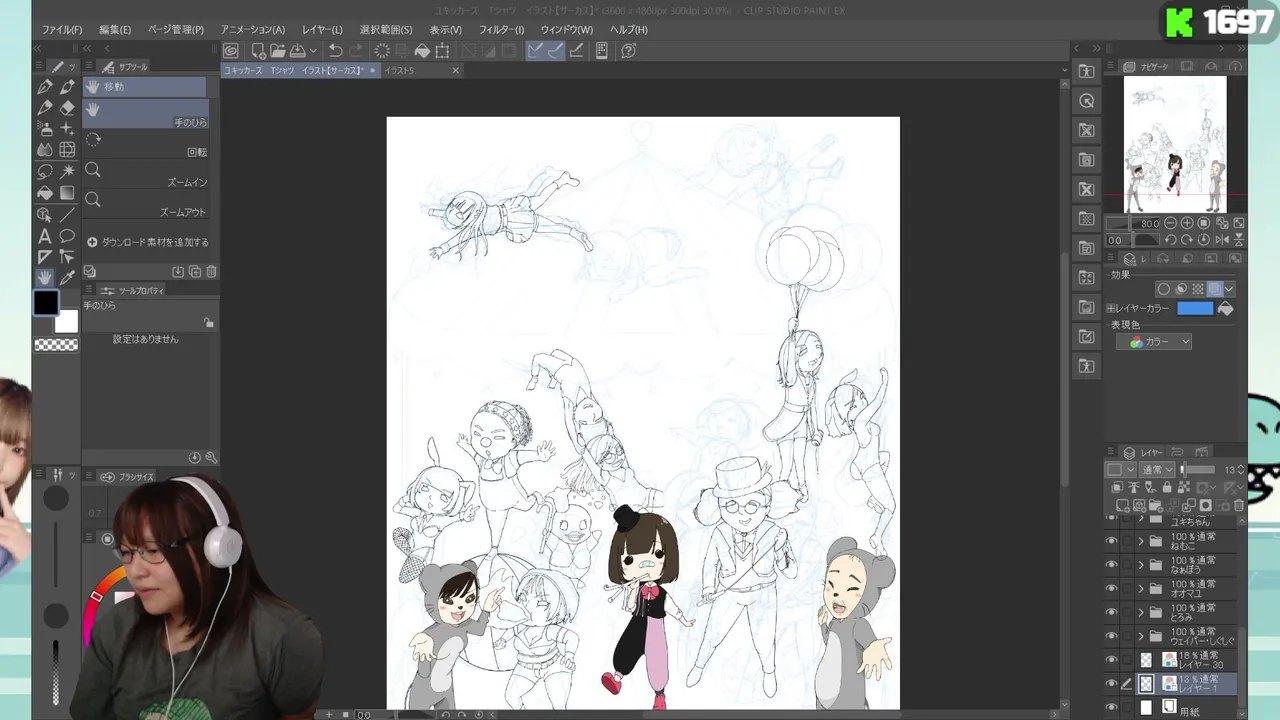The height and width of the screenshot is (720, 1280).
Task: Click the Open file folder icon
Action: click(x=277, y=50)
